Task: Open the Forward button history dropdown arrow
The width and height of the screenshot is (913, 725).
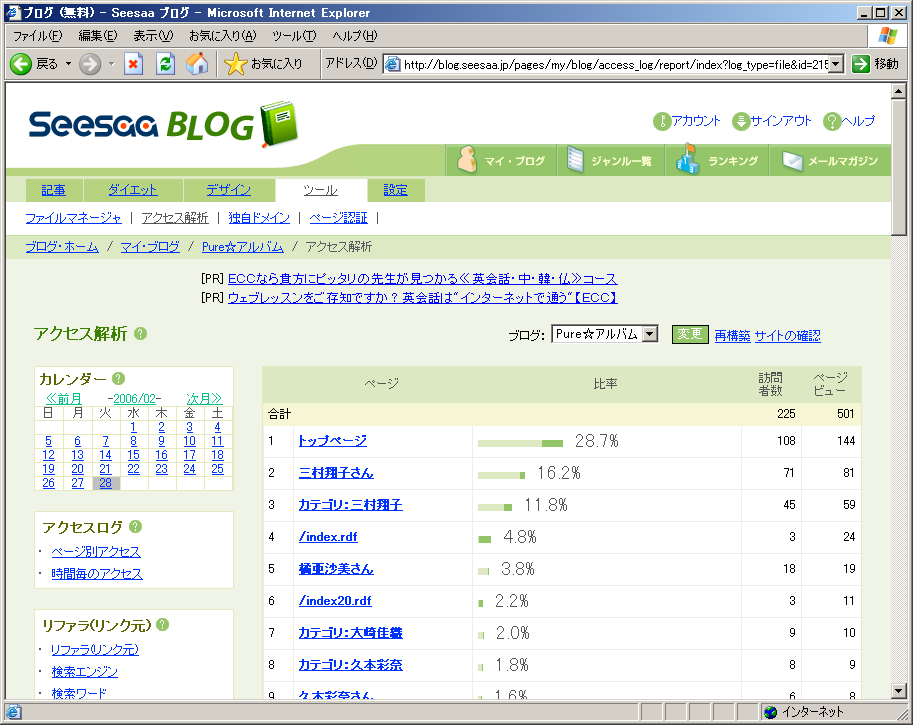Action: pos(111,63)
